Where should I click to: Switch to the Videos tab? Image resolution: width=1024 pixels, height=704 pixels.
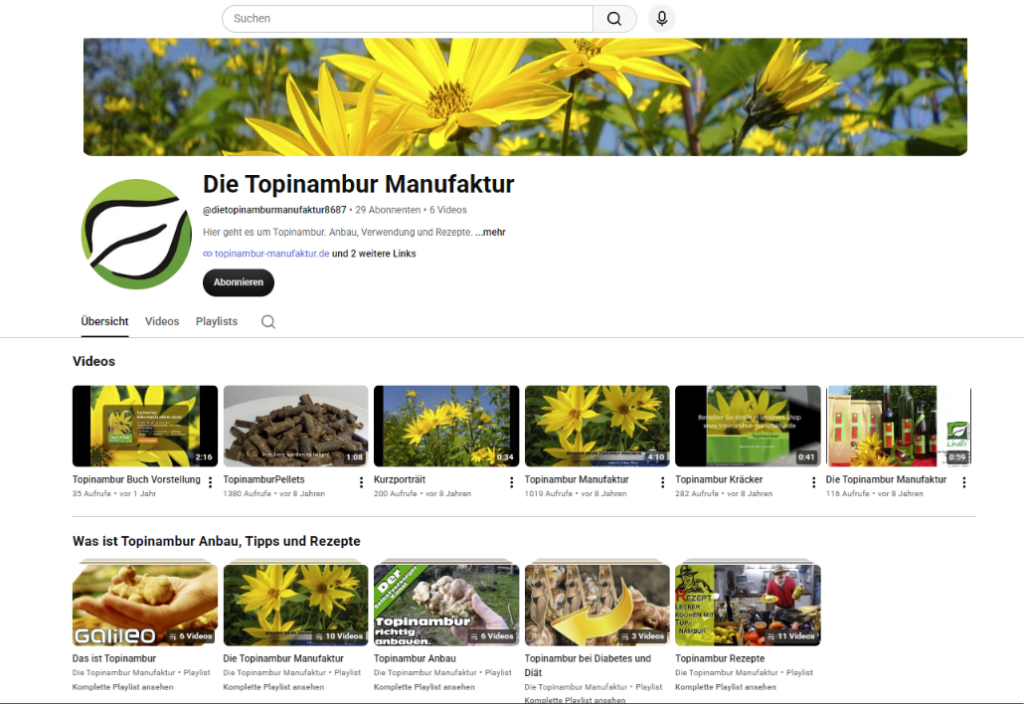(162, 321)
